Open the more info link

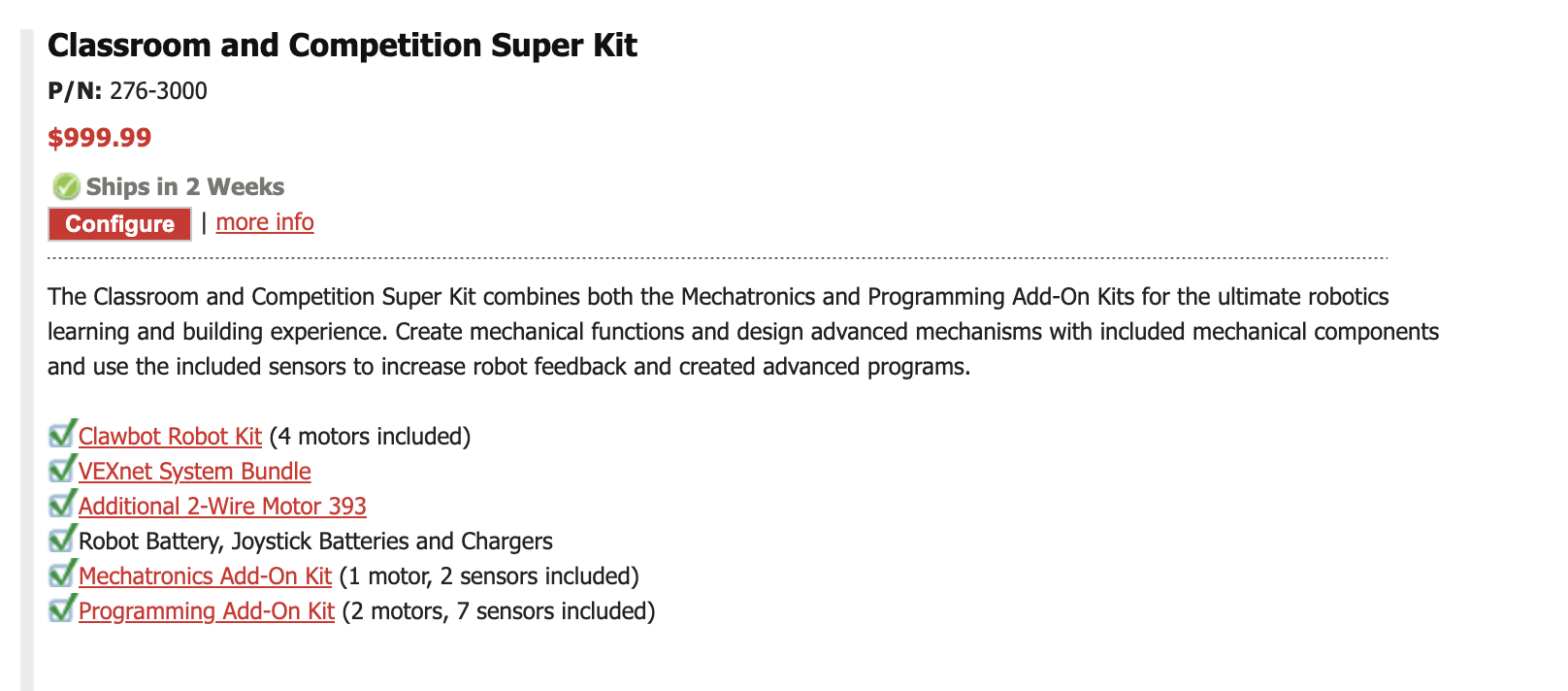[x=265, y=222]
